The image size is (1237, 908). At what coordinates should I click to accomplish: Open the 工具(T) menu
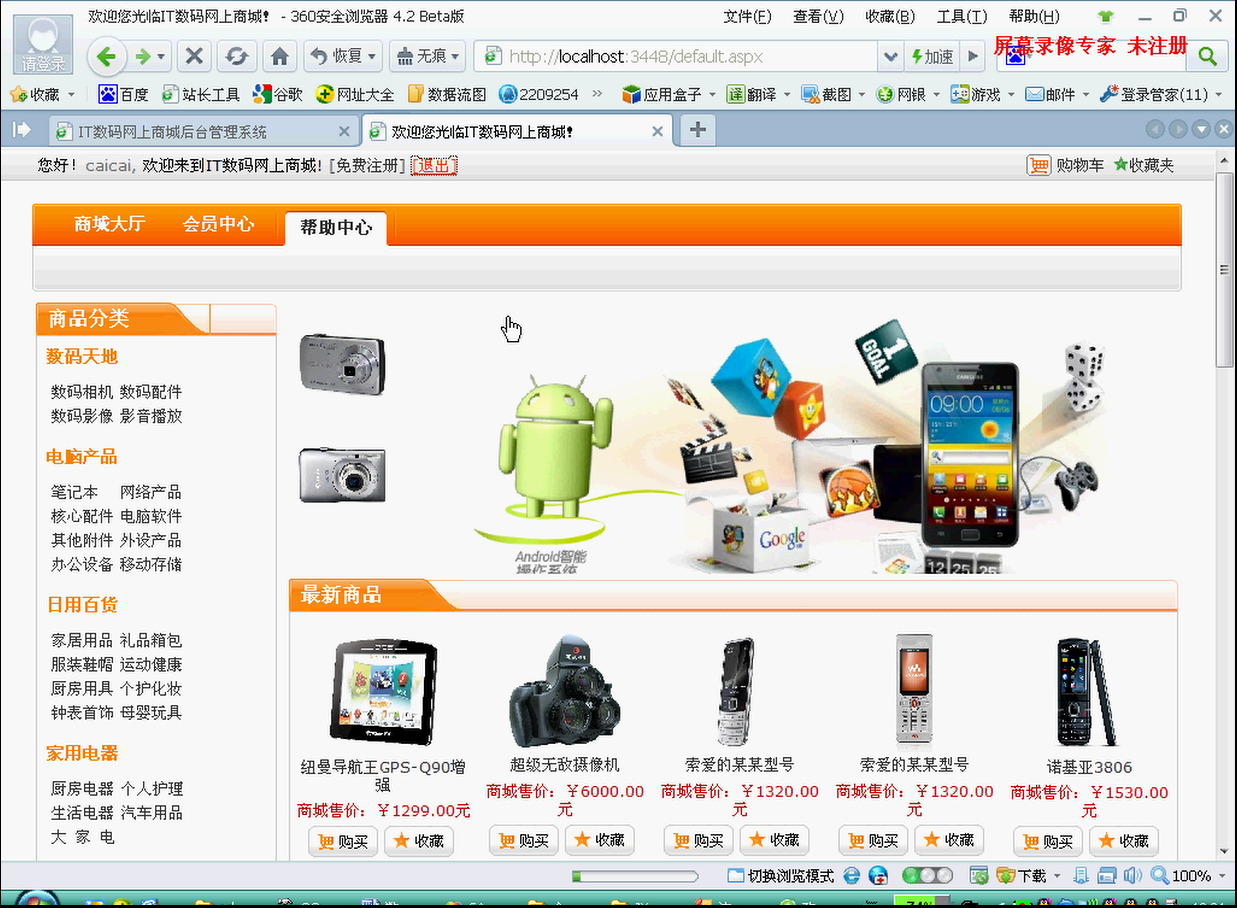coord(962,16)
